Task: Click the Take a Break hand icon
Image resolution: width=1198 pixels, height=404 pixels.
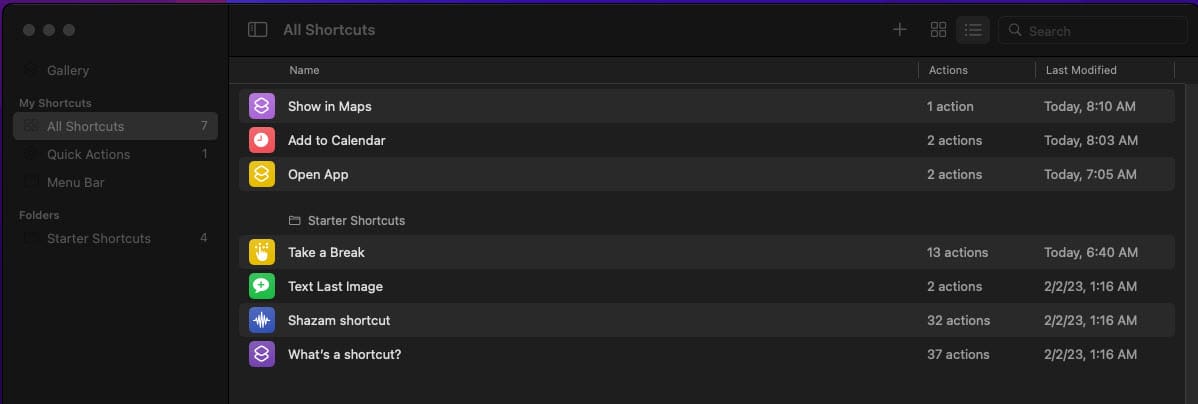Action: tap(262, 252)
